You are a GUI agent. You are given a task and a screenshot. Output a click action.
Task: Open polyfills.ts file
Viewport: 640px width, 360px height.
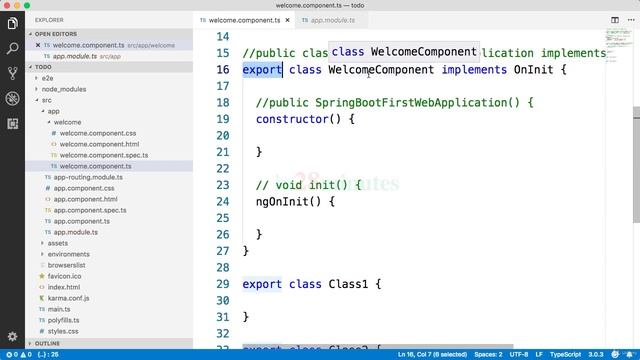click(x=63, y=320)
